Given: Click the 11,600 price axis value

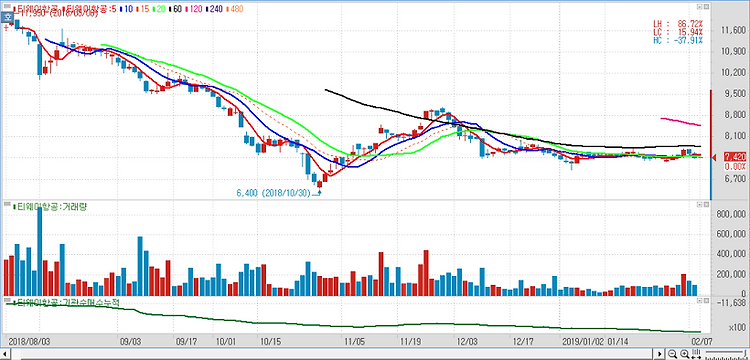Looking at the screenshot, I should [733, 31].
